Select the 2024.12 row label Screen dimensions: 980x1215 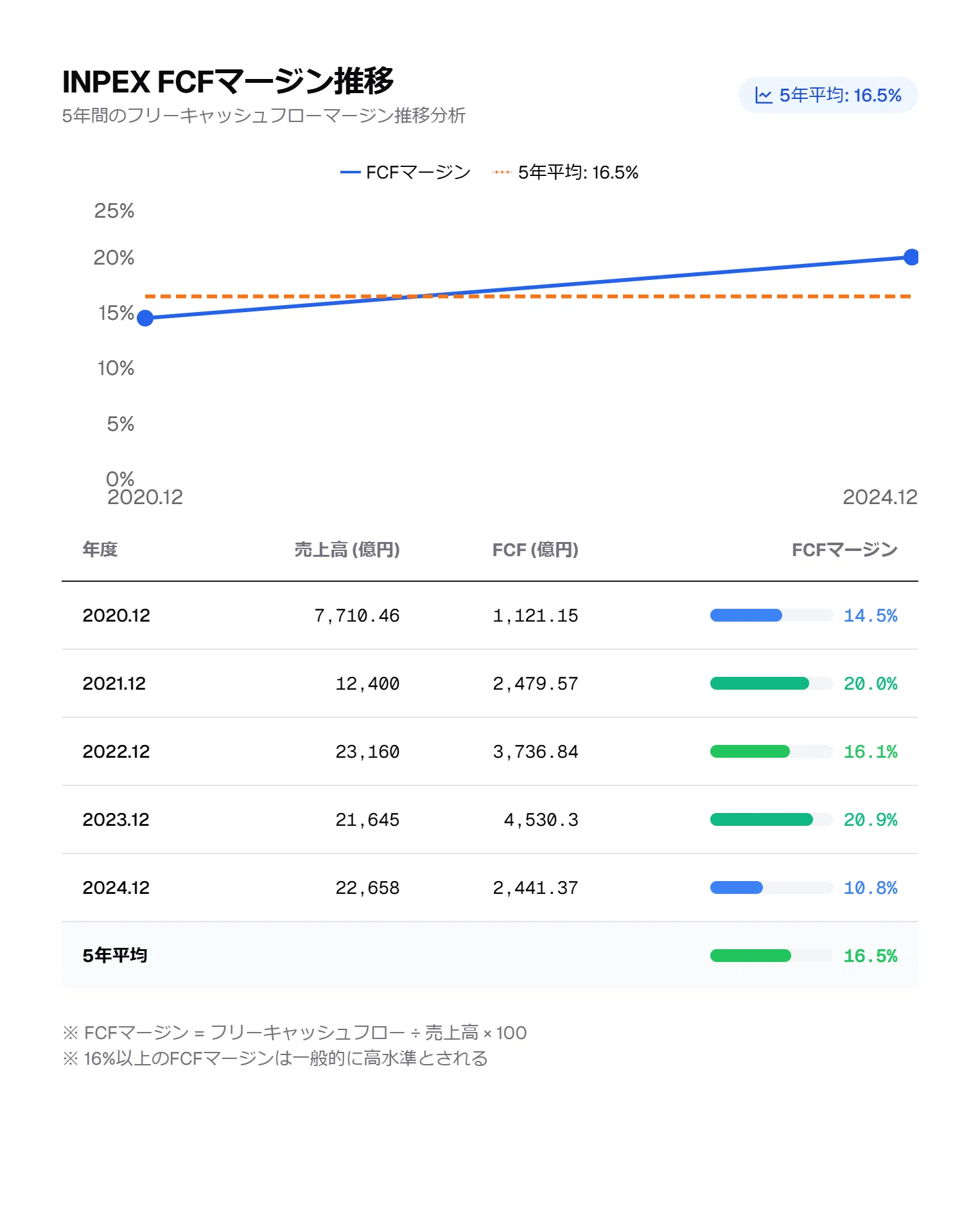click(x=116, y=887)
